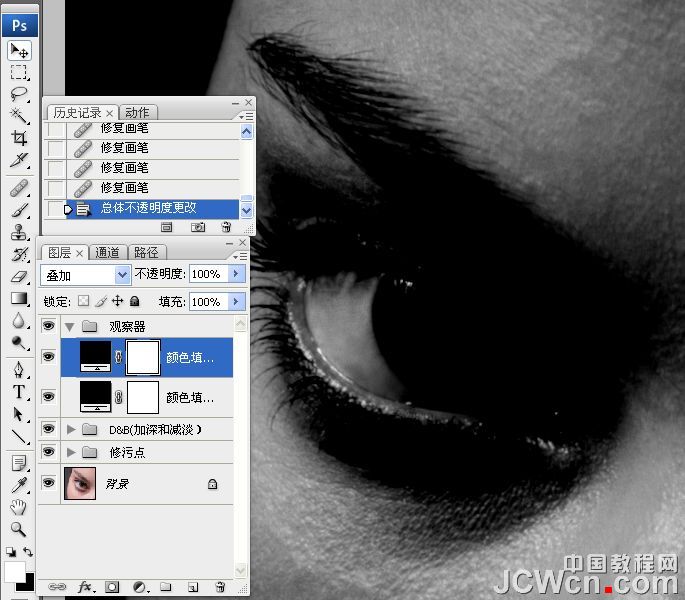Create new snapshot with camera icon
Screen dimensions: 685x600
(x=198, y=228)
